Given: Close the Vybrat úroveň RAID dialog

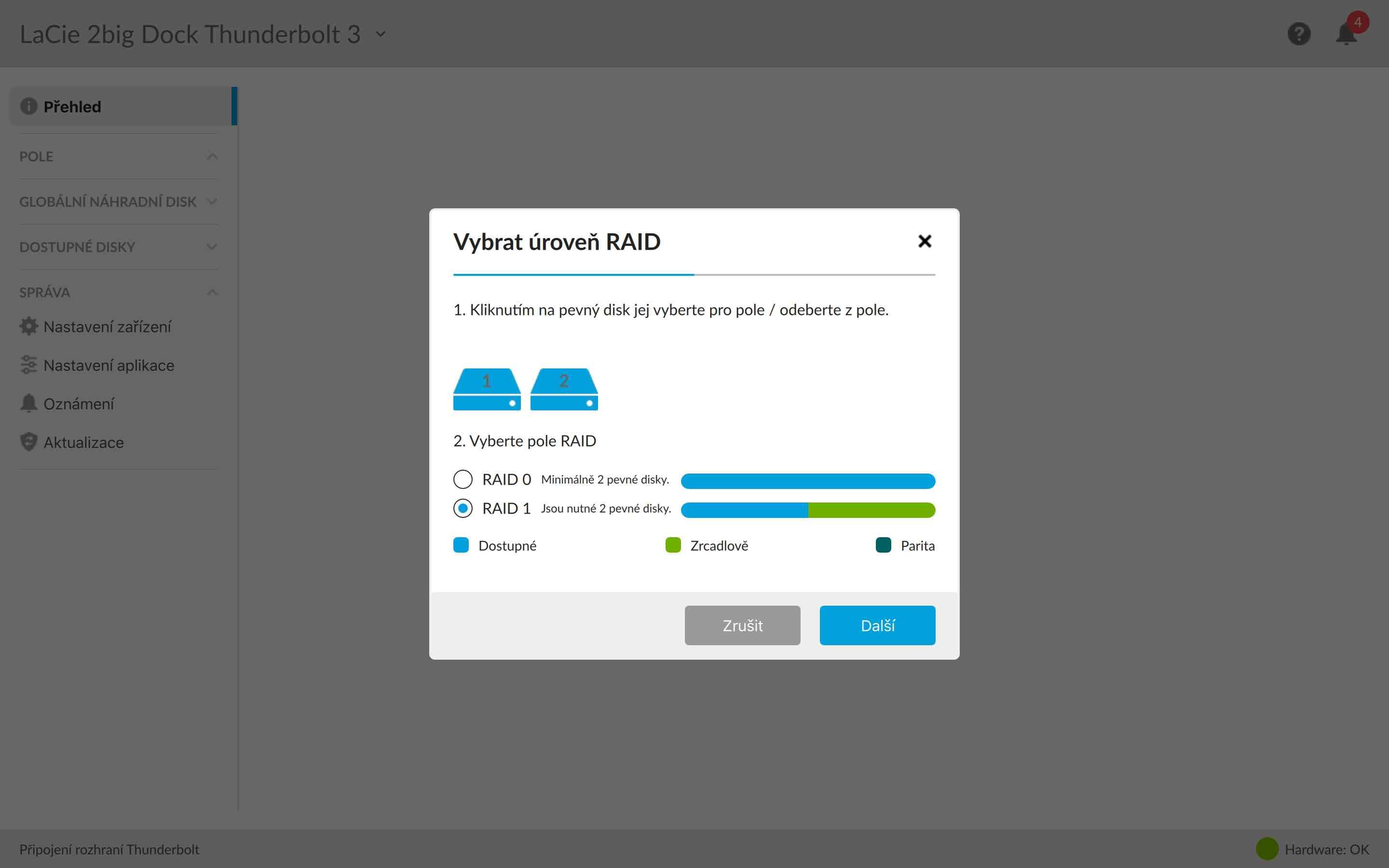Looking at the screenshot, I should pos(924,241).
